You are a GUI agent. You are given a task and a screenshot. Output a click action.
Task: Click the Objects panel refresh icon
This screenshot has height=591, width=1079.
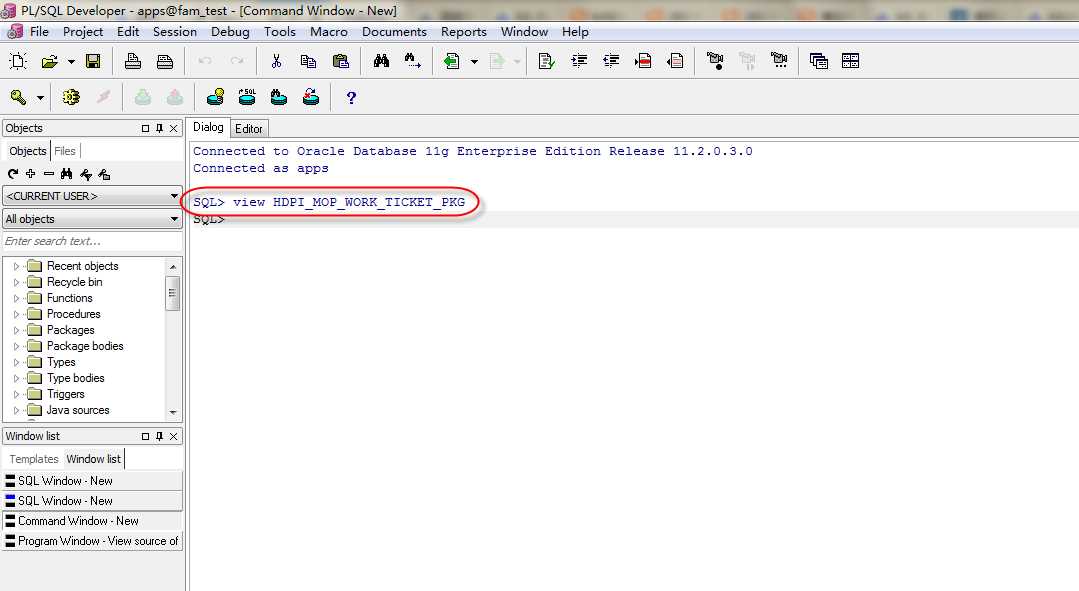(12, 174)
